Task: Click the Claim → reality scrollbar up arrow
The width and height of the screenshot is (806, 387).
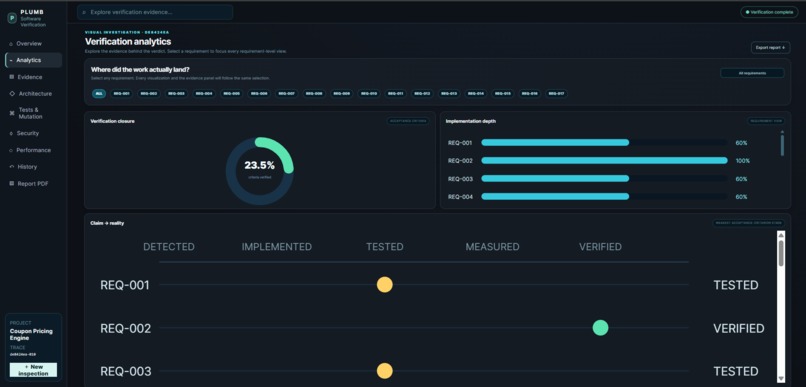Action: click(781, 235)
